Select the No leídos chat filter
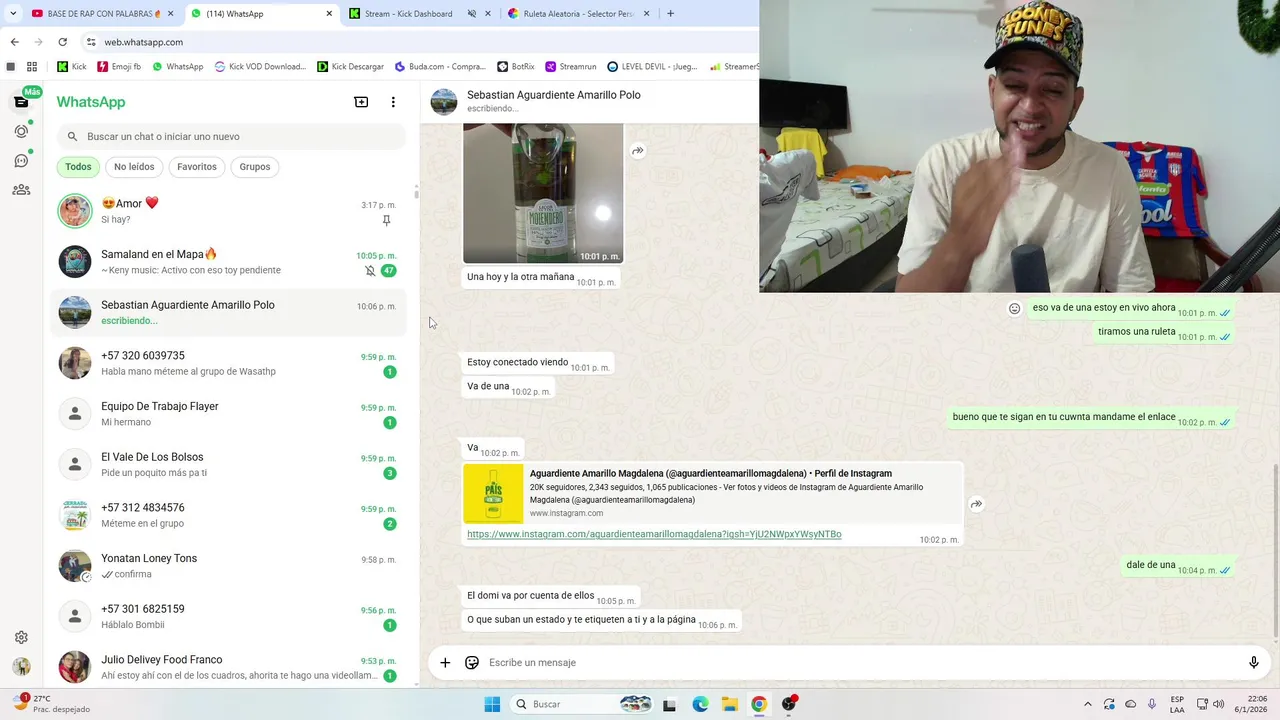Image resolution: width=1280 pixels, height=720 pixels. [134, 167]
